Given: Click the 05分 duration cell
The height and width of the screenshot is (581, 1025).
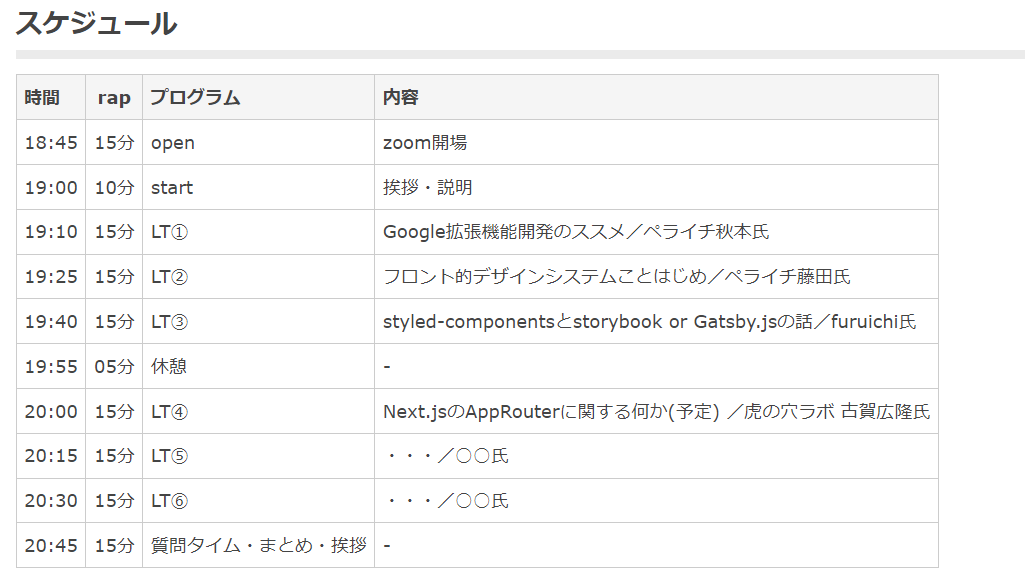Looking at the screenshot, I should tap(114, 367).
